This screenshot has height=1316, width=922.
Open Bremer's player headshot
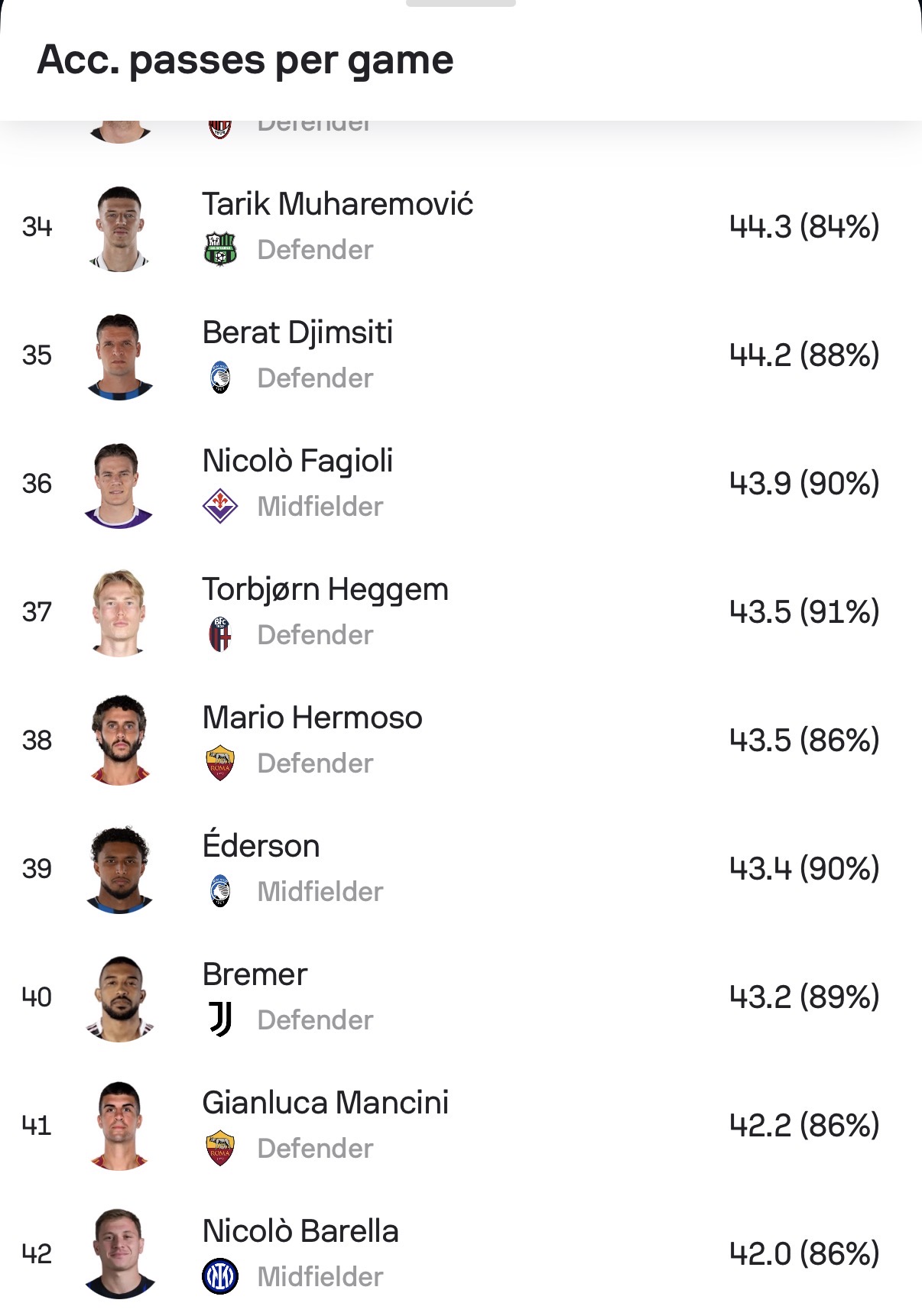[x=118, y=999]
